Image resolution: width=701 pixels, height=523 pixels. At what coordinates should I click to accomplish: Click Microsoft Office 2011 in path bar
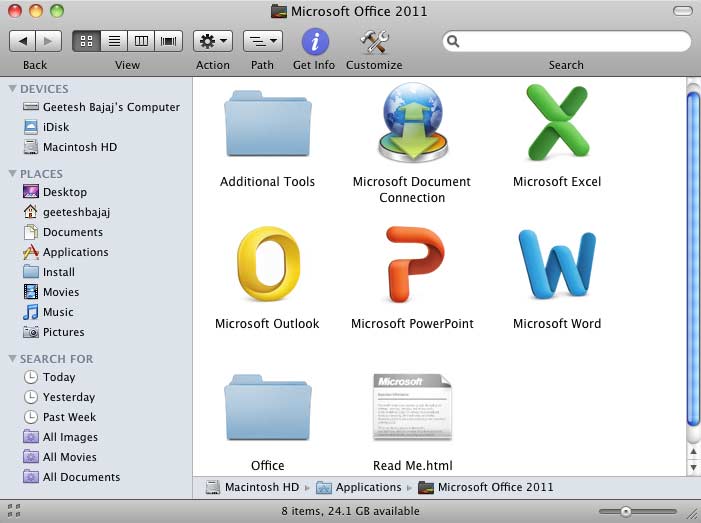(x=486, y=487)
